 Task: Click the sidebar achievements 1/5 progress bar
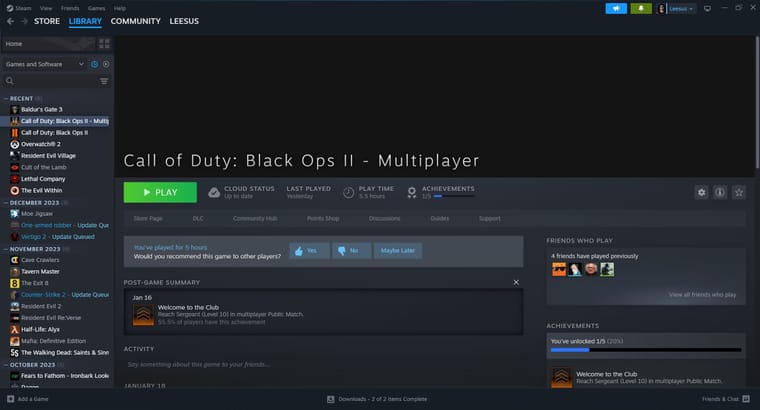[x=646, y=349]
